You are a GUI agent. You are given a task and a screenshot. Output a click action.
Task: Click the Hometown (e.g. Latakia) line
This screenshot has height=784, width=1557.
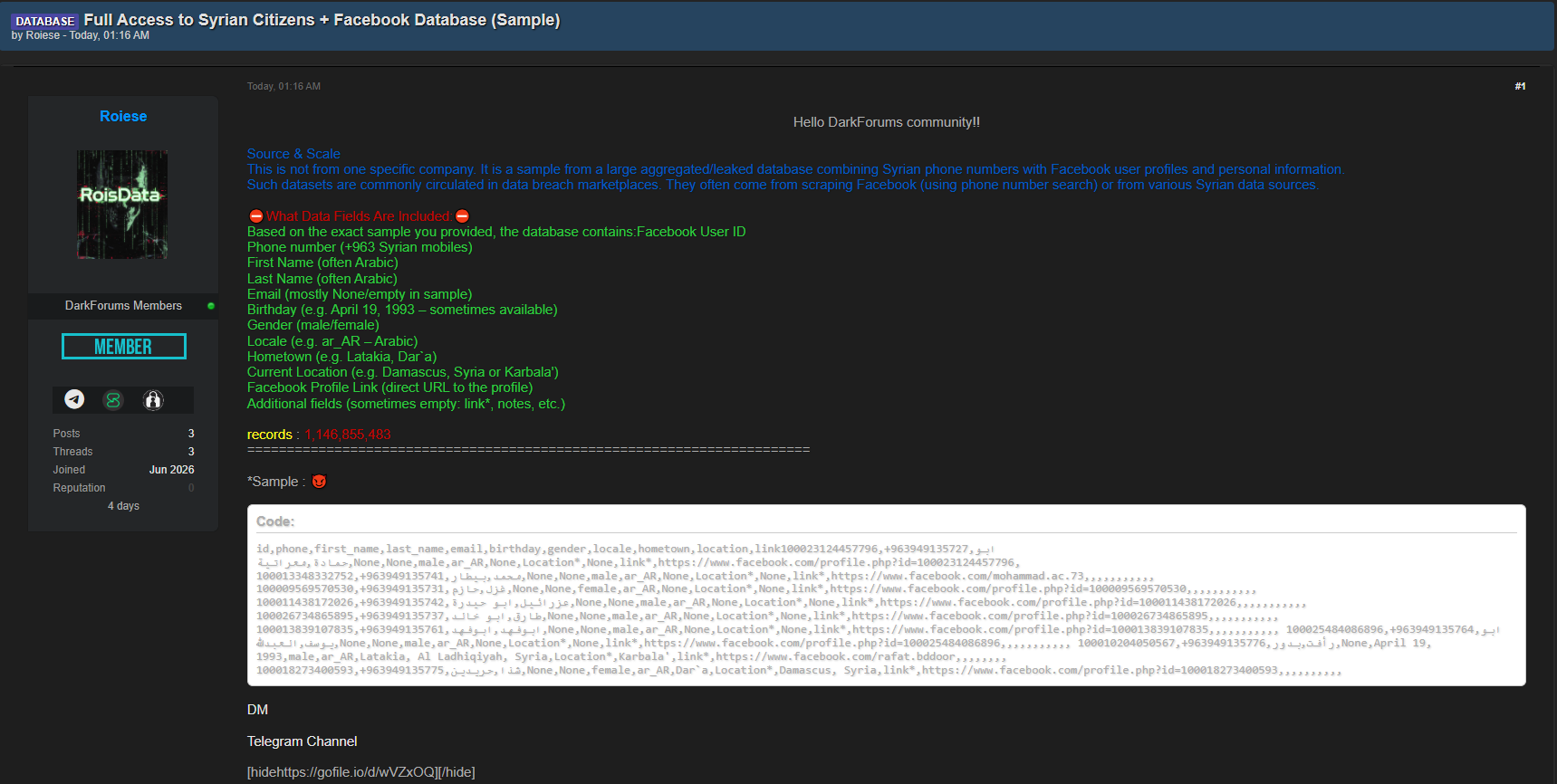click(x=341, y=357)
